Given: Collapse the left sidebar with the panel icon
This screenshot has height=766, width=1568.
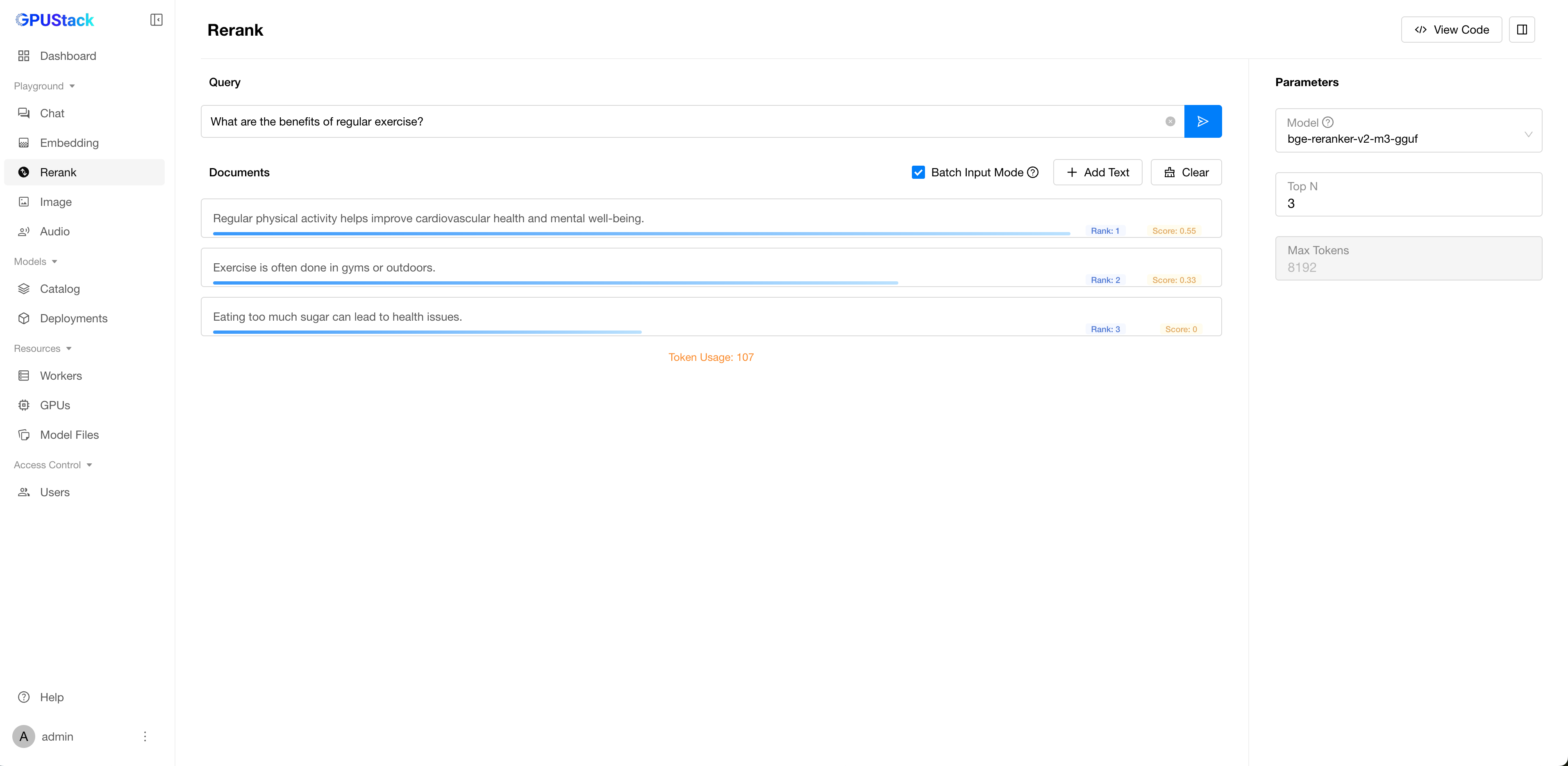Looking at the screenshot, I should [x=157, y=20].
